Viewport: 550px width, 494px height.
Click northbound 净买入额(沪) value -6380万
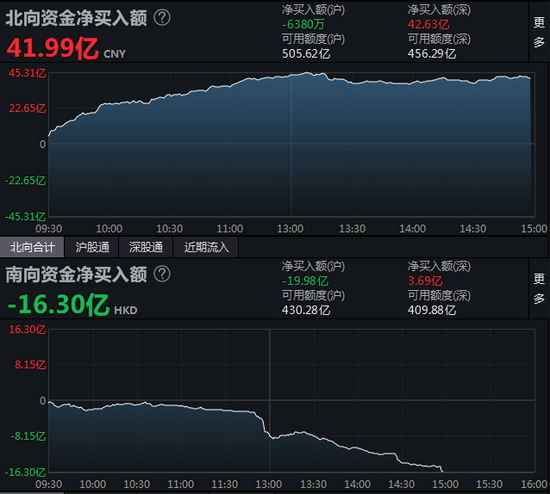[303, 24]
